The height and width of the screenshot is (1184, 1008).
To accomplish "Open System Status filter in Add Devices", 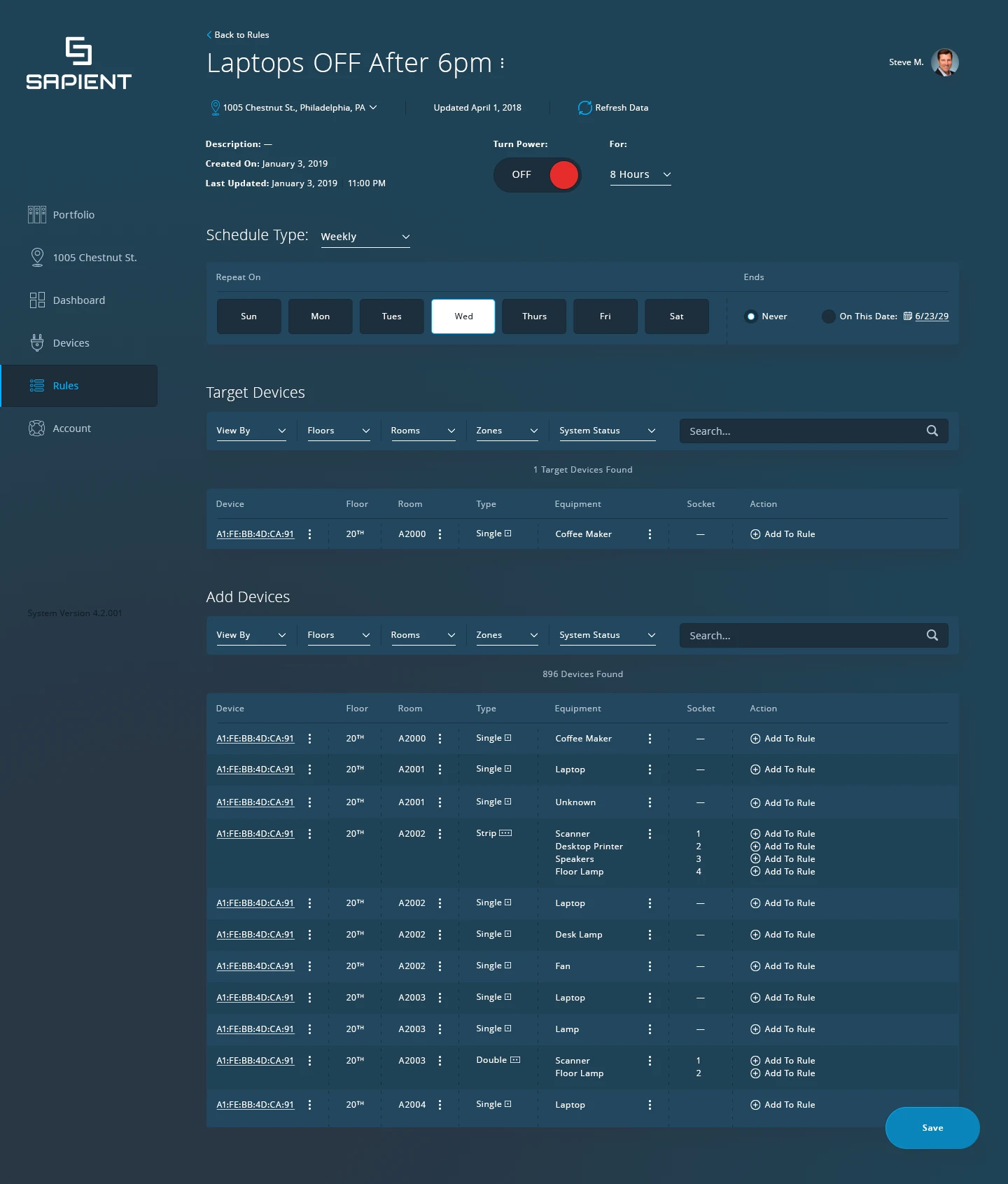I will tap(608, 635).
